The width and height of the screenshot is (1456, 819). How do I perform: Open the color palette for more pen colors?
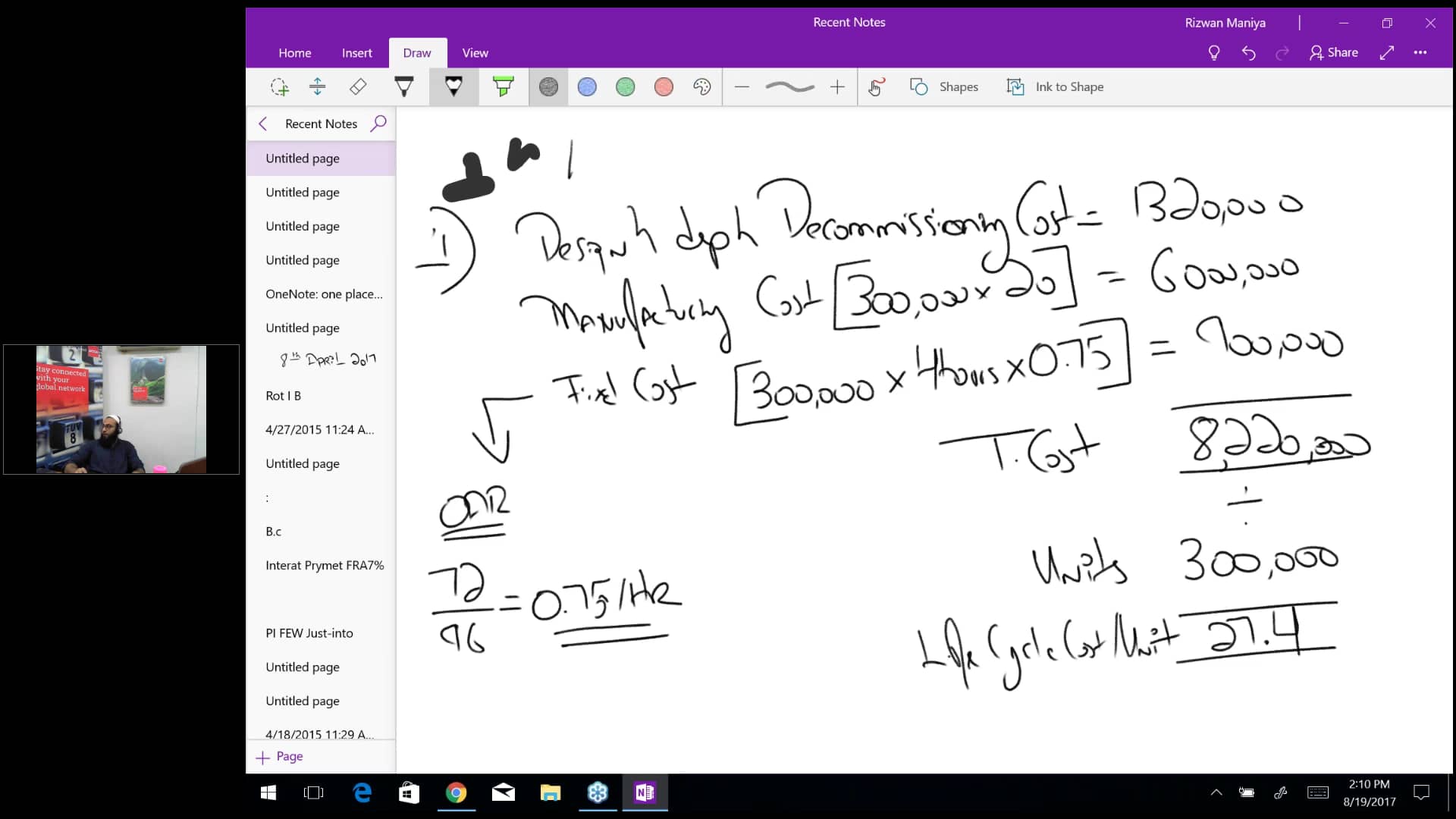[702, 86]
